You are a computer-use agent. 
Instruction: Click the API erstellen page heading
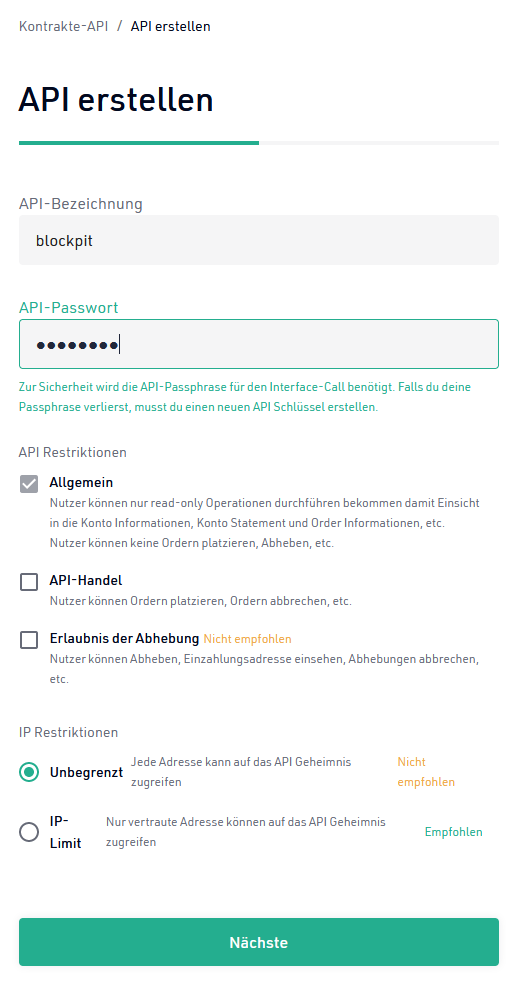coord(116,99)
